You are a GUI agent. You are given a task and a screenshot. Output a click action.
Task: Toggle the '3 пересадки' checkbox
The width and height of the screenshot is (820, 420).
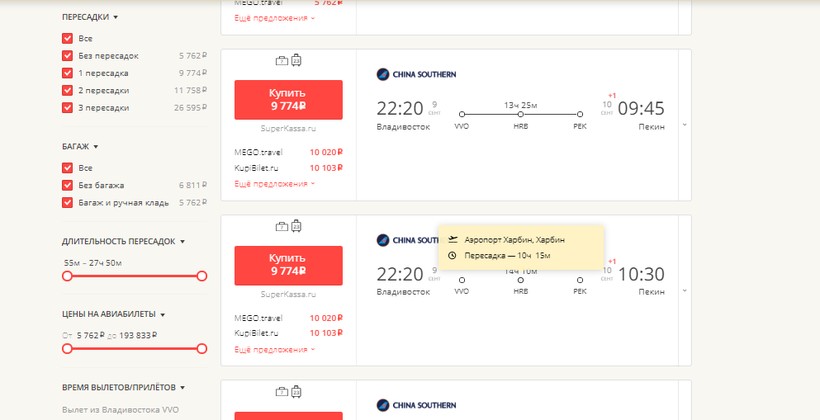click(68, 108)
